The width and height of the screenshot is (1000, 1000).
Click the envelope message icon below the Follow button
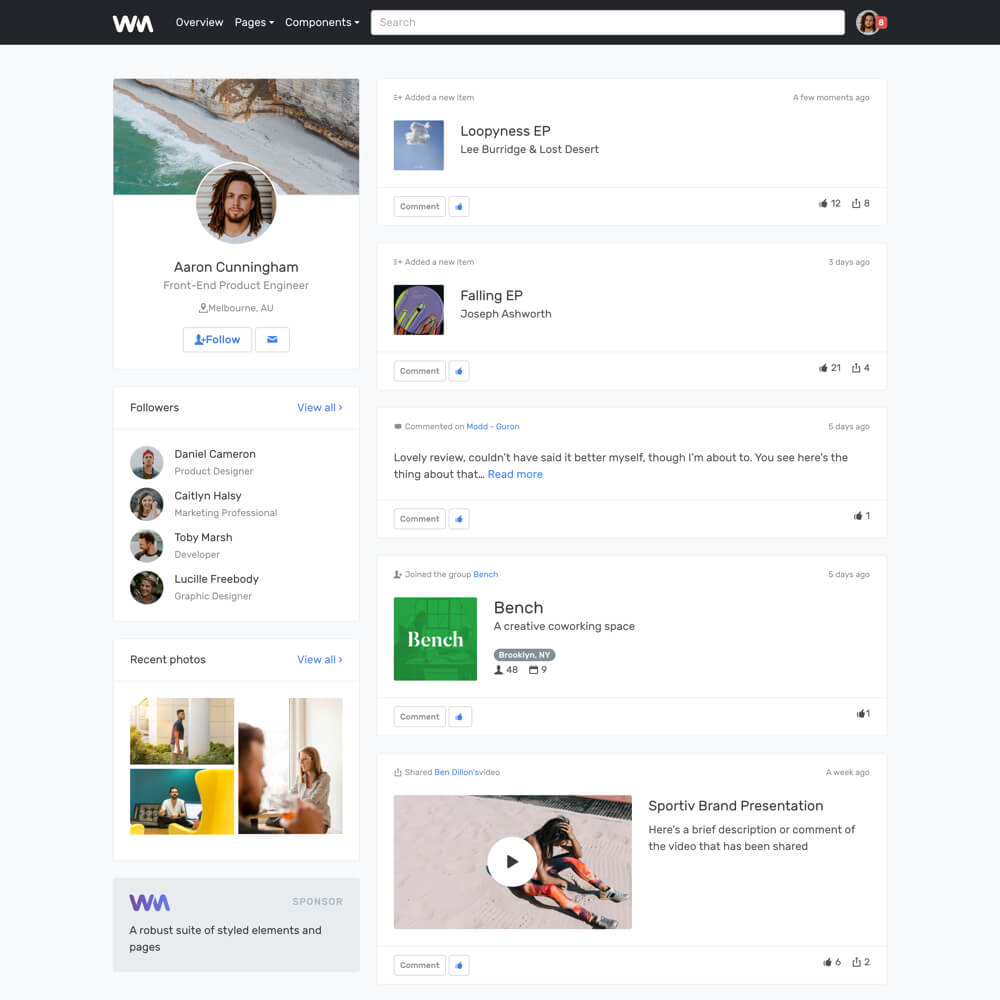tap(272, 339)
